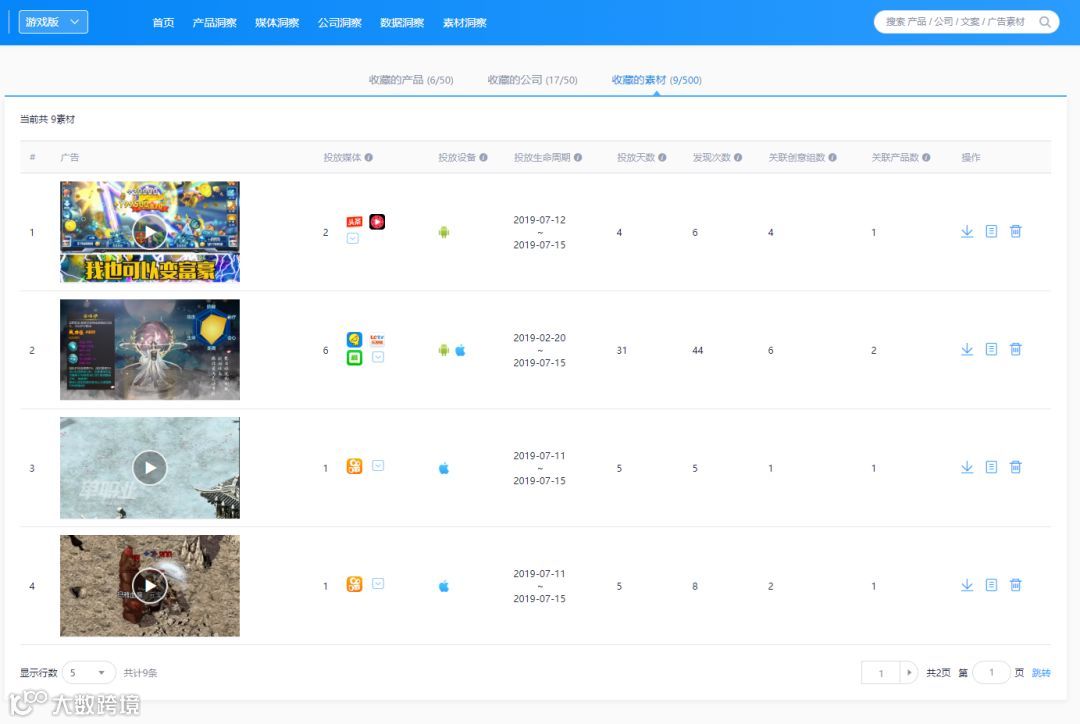Click orange media icon in row 4
Viewport: 1080px width, 724px height.
tap(354, 584)
